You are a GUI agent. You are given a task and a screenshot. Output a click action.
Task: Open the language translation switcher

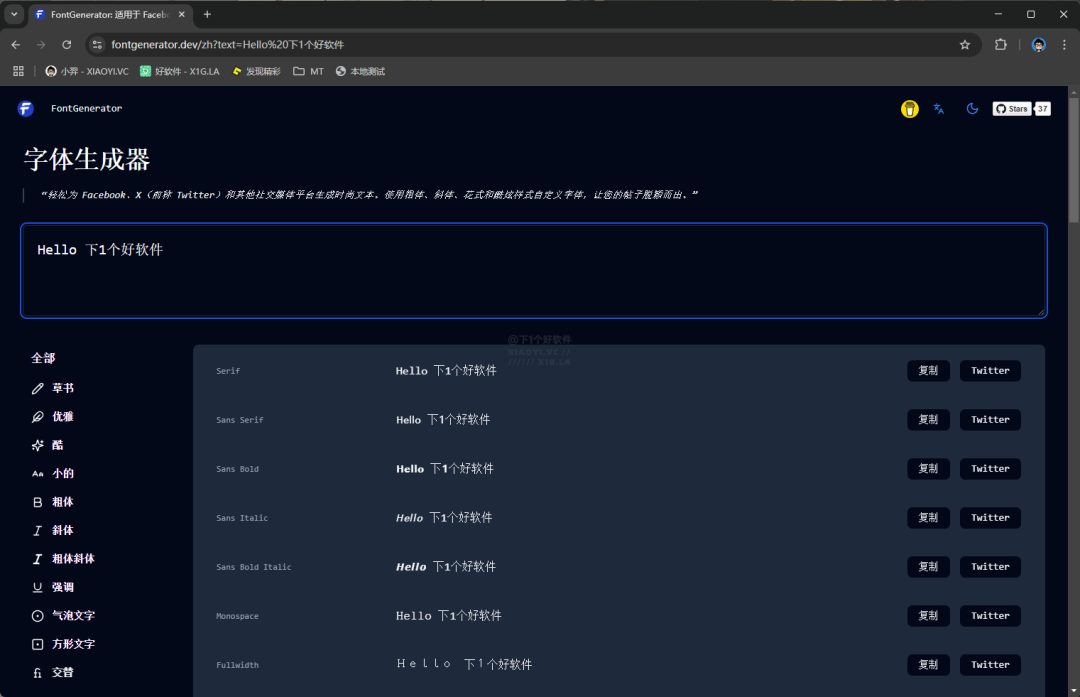(x=939, y=109)
